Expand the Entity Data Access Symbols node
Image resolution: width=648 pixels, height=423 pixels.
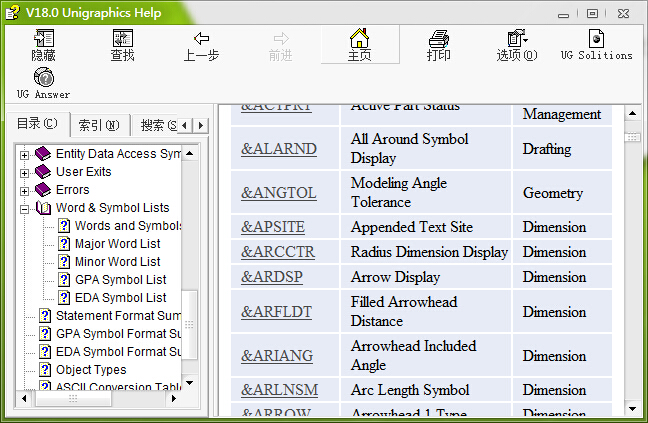(x=24, y=155)
